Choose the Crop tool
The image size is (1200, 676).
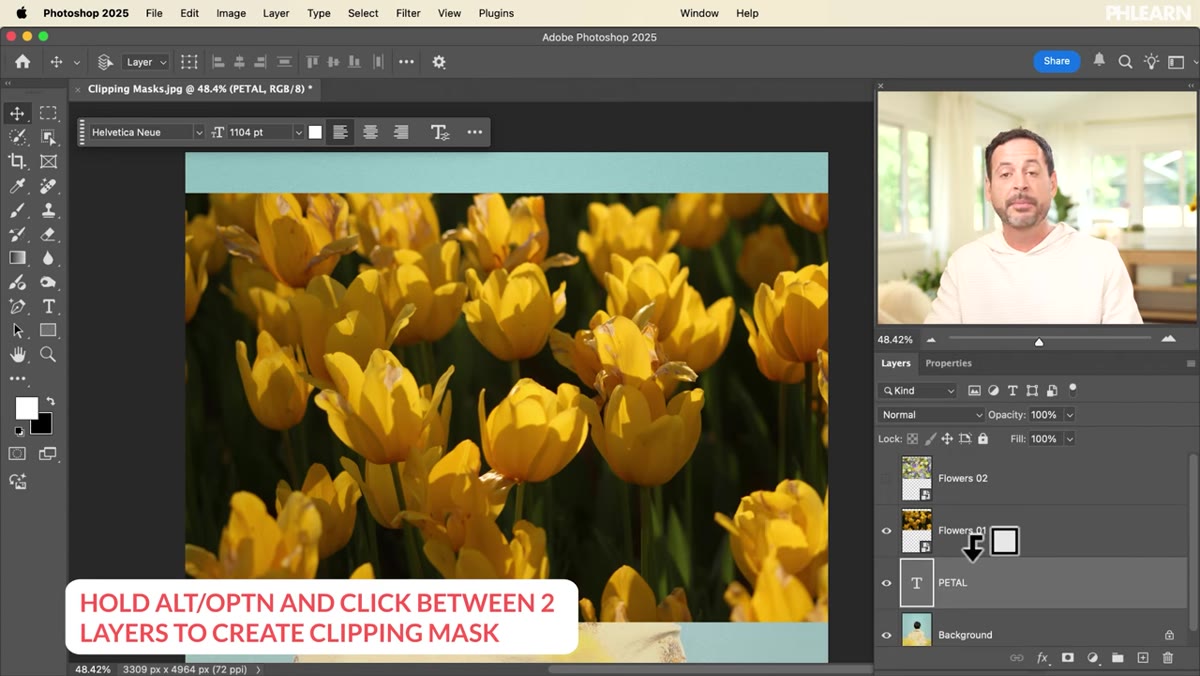click(17, 161)
